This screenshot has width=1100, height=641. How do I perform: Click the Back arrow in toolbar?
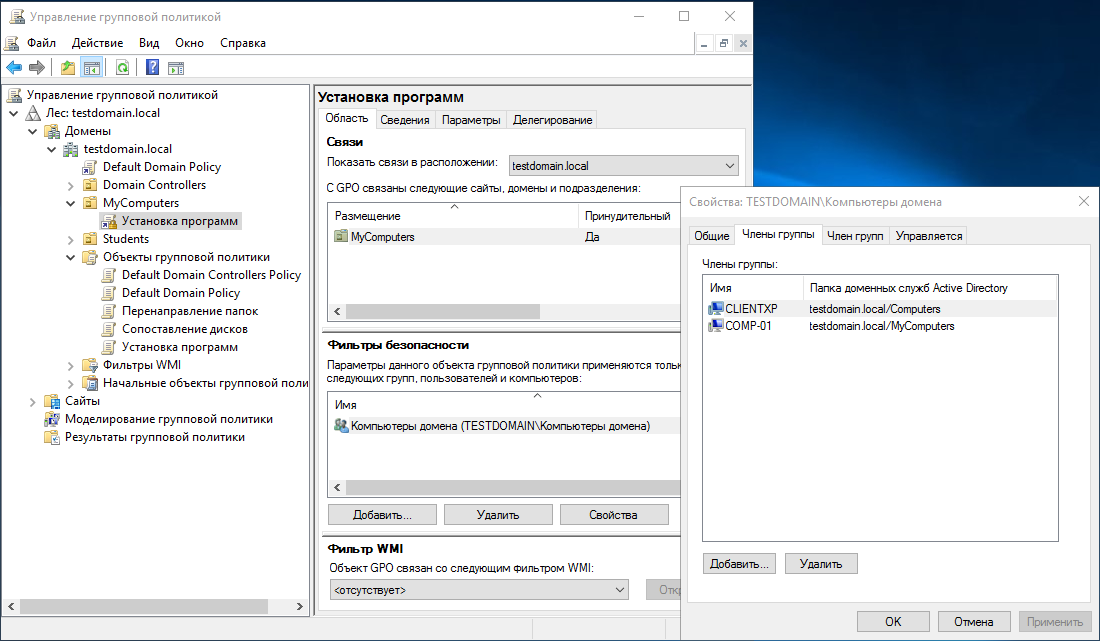tap(14, 68)
